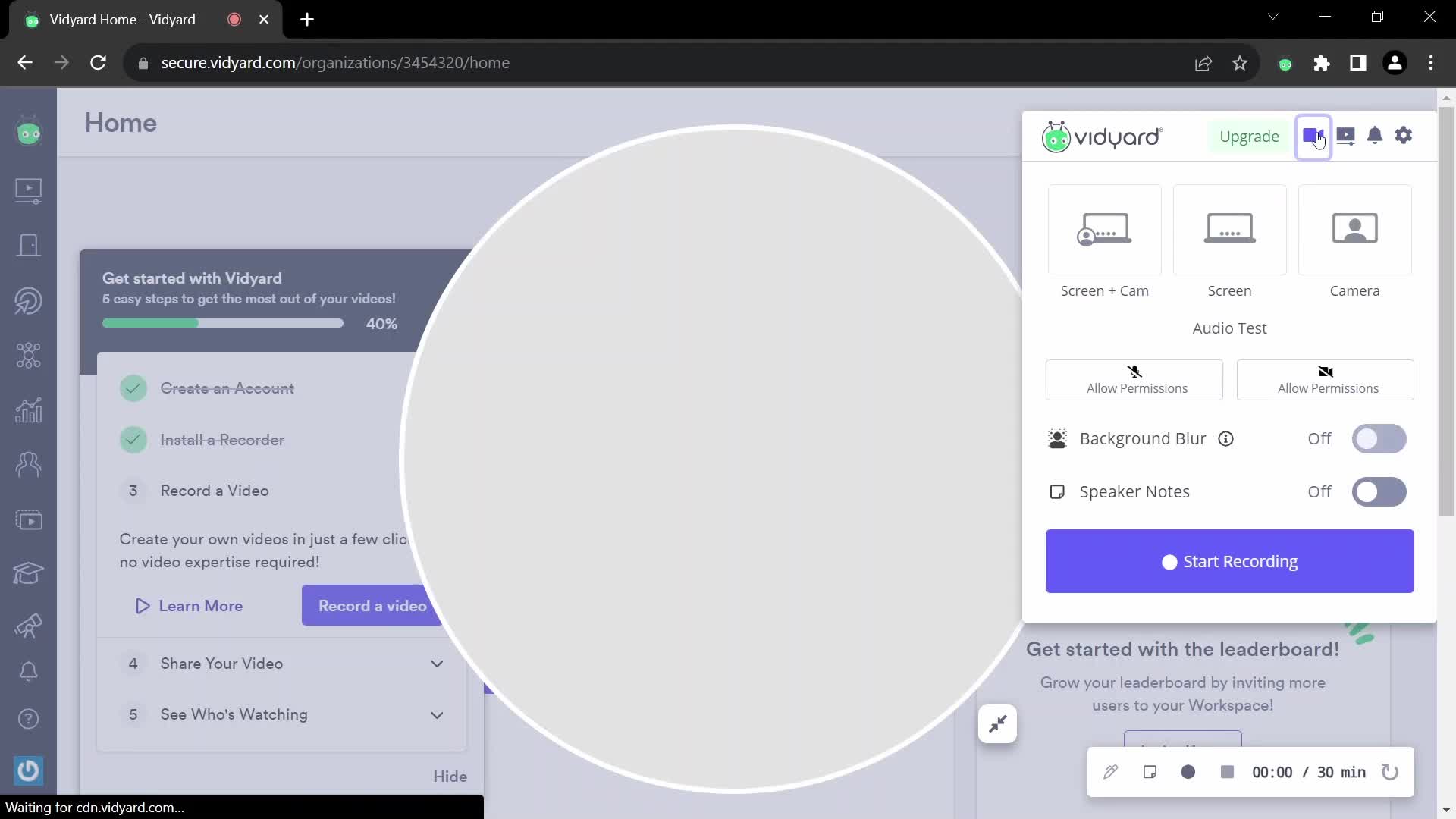Click the Learn More link
1456x819 pixels.
tap(190, 606)
